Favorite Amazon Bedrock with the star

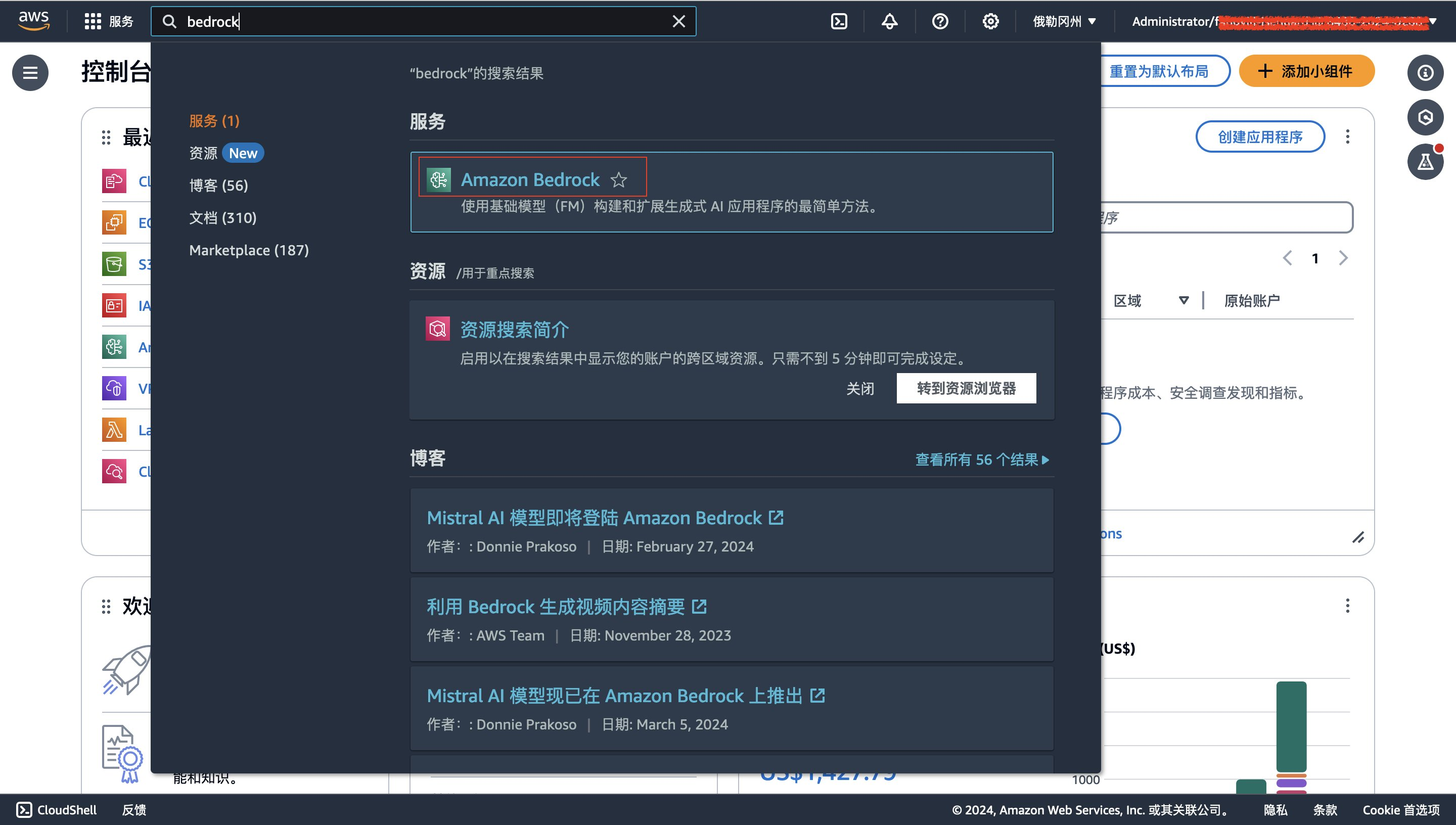coord(619,179)
